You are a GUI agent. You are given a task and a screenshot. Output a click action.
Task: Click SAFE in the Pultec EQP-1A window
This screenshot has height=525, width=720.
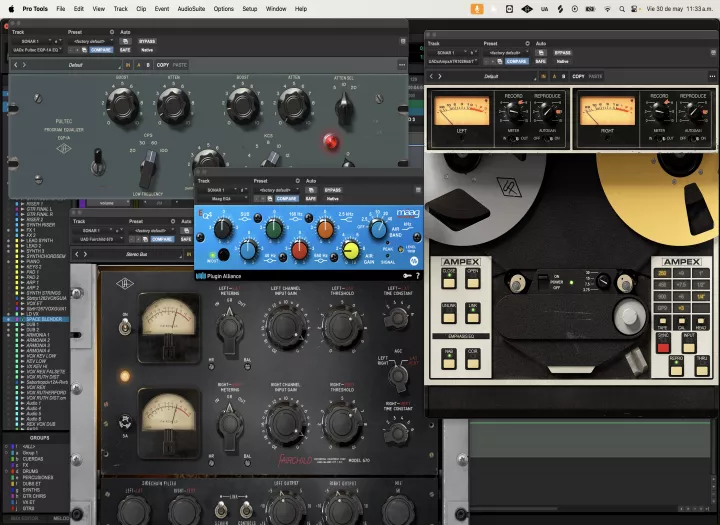125,50
